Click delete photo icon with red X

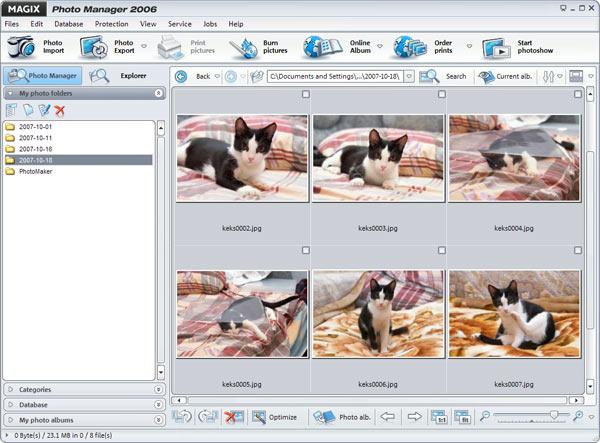click(234, 417)
